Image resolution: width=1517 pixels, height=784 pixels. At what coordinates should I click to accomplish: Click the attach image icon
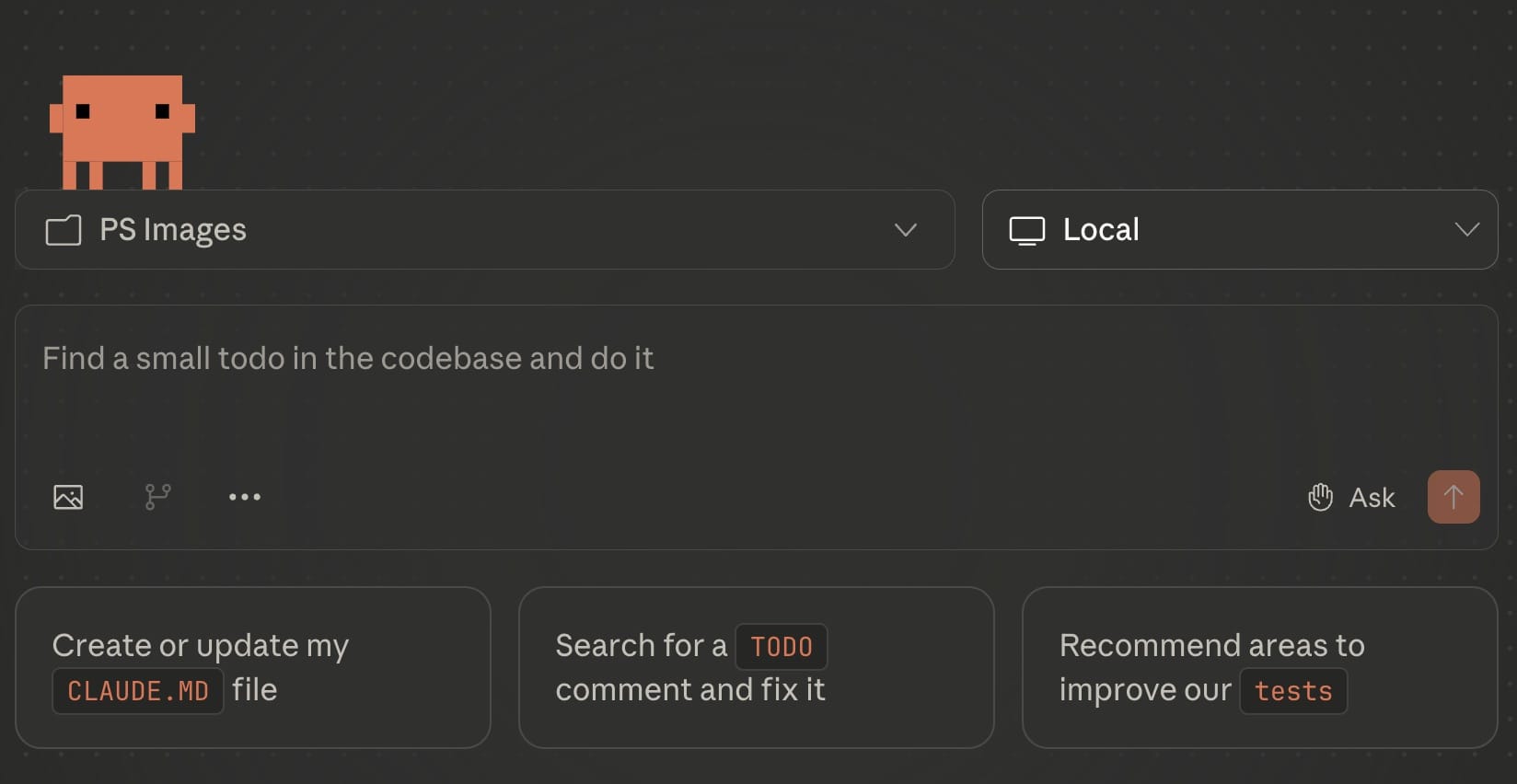pyautogui.click(x=68, y=497)
